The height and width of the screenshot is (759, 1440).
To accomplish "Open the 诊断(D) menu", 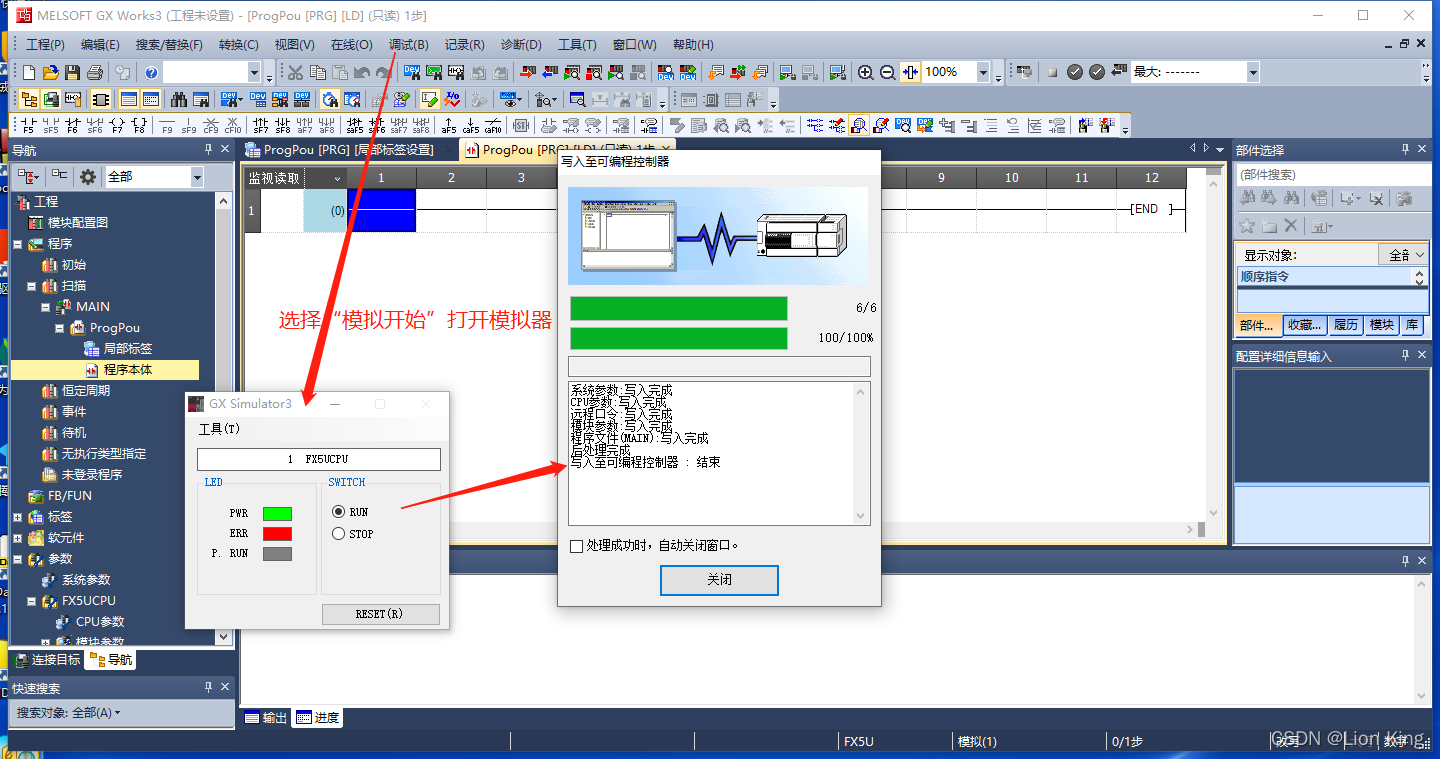I will (x=521, y=45).
